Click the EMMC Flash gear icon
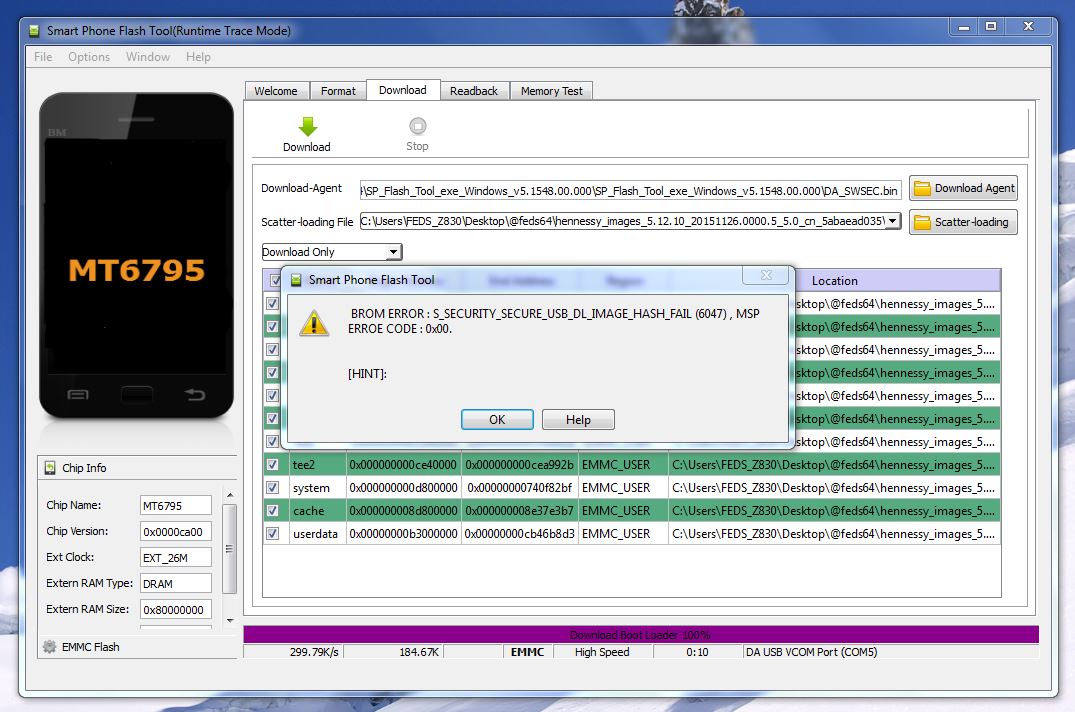The height and width of the screenshot is (712, 1075). tap(49, 646)
